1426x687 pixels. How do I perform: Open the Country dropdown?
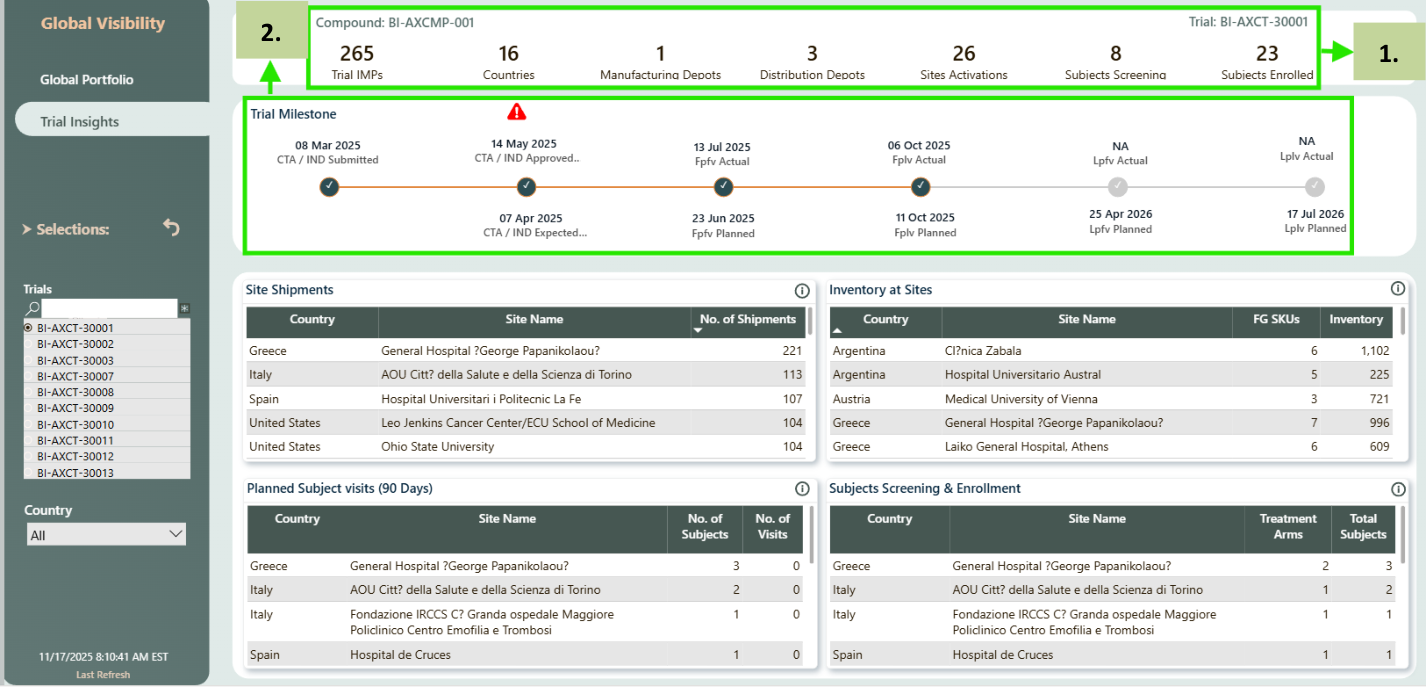click(x=105, y=535)
